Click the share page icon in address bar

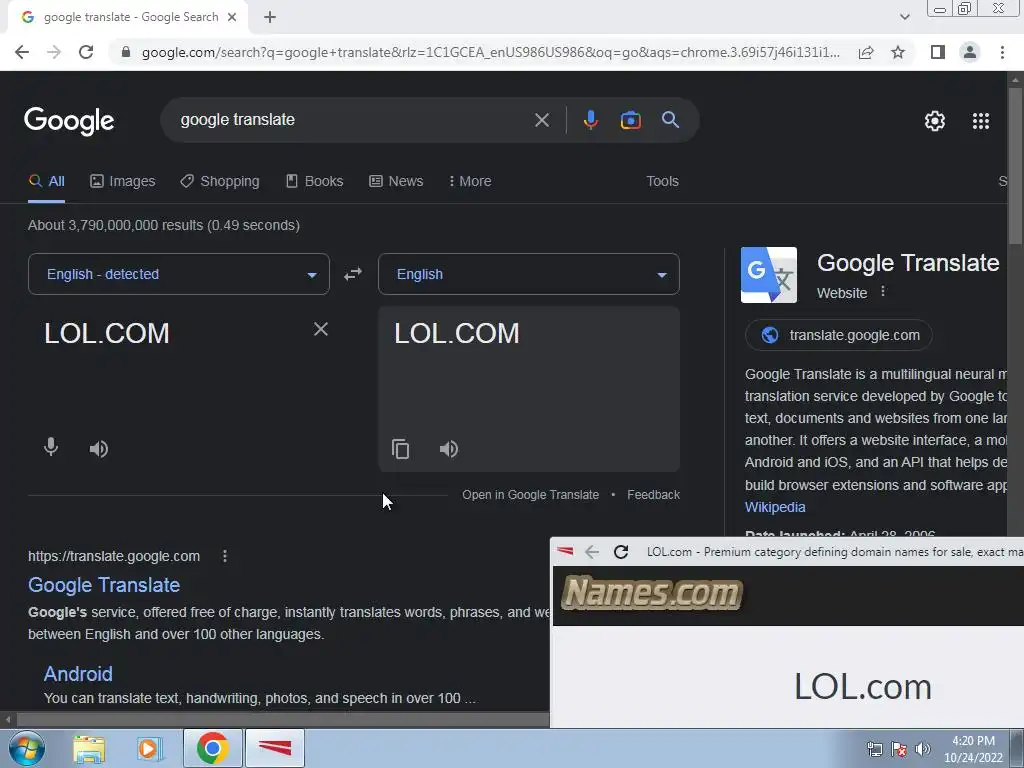(x=866, y=52)
